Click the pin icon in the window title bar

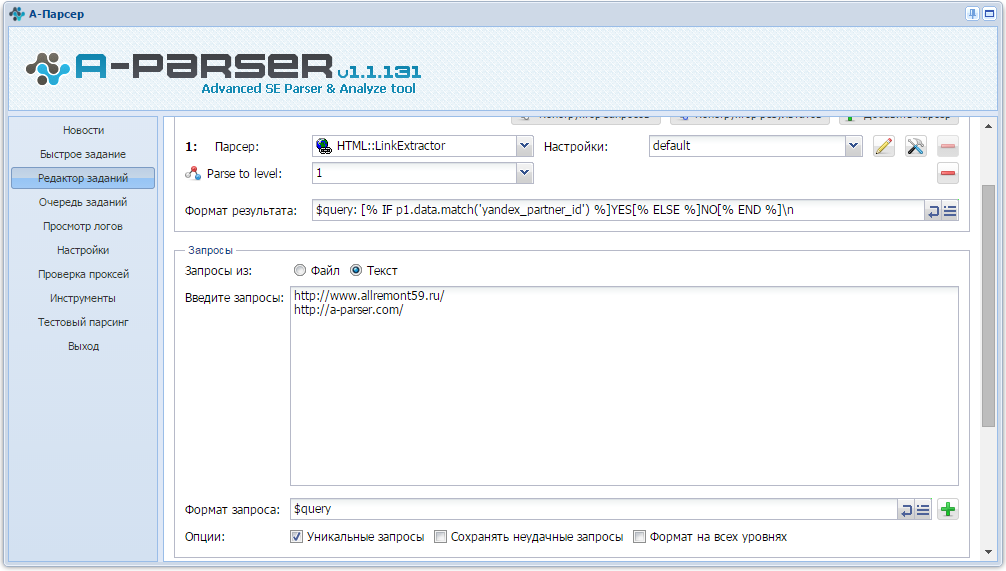click(x=973, y=13)
